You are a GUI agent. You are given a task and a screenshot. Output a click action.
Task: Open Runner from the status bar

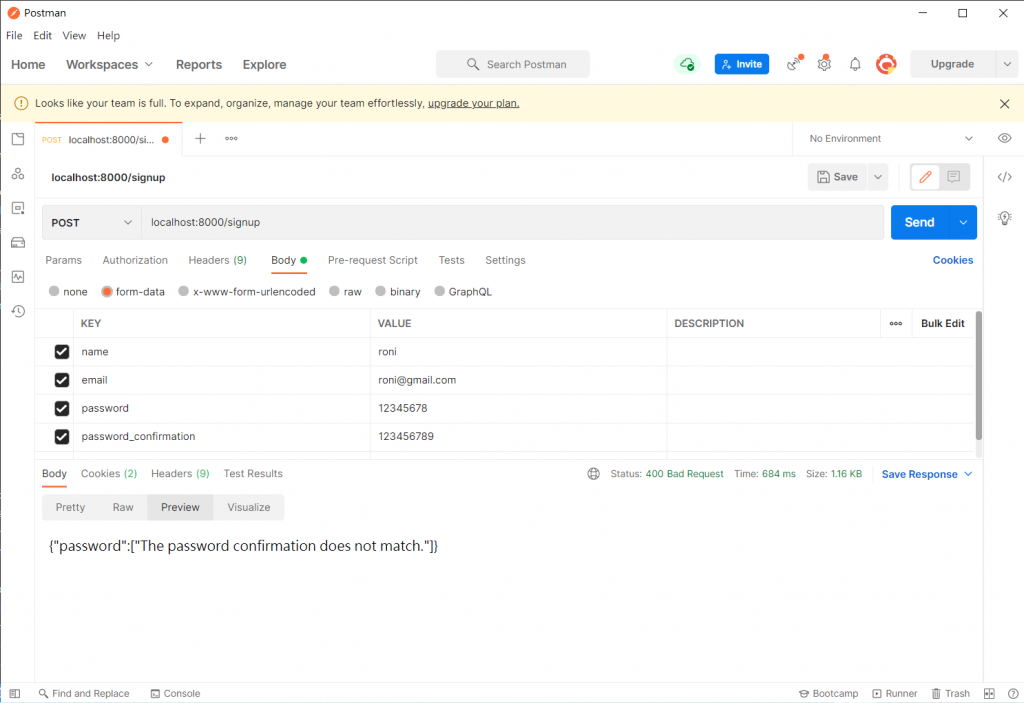[895, 693]
